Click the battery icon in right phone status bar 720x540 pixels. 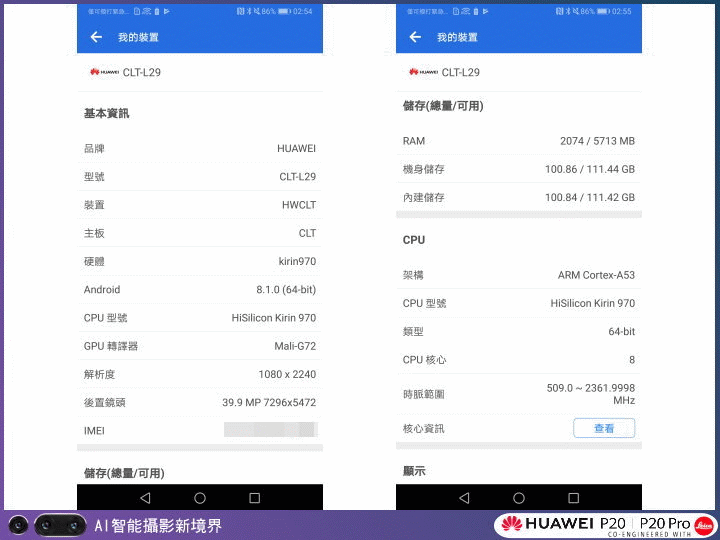602,11
